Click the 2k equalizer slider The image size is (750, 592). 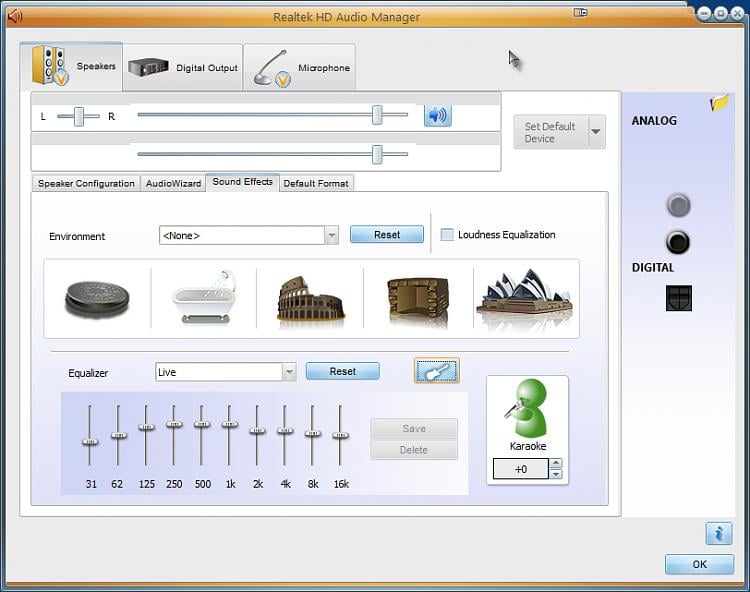coord(257,431)
